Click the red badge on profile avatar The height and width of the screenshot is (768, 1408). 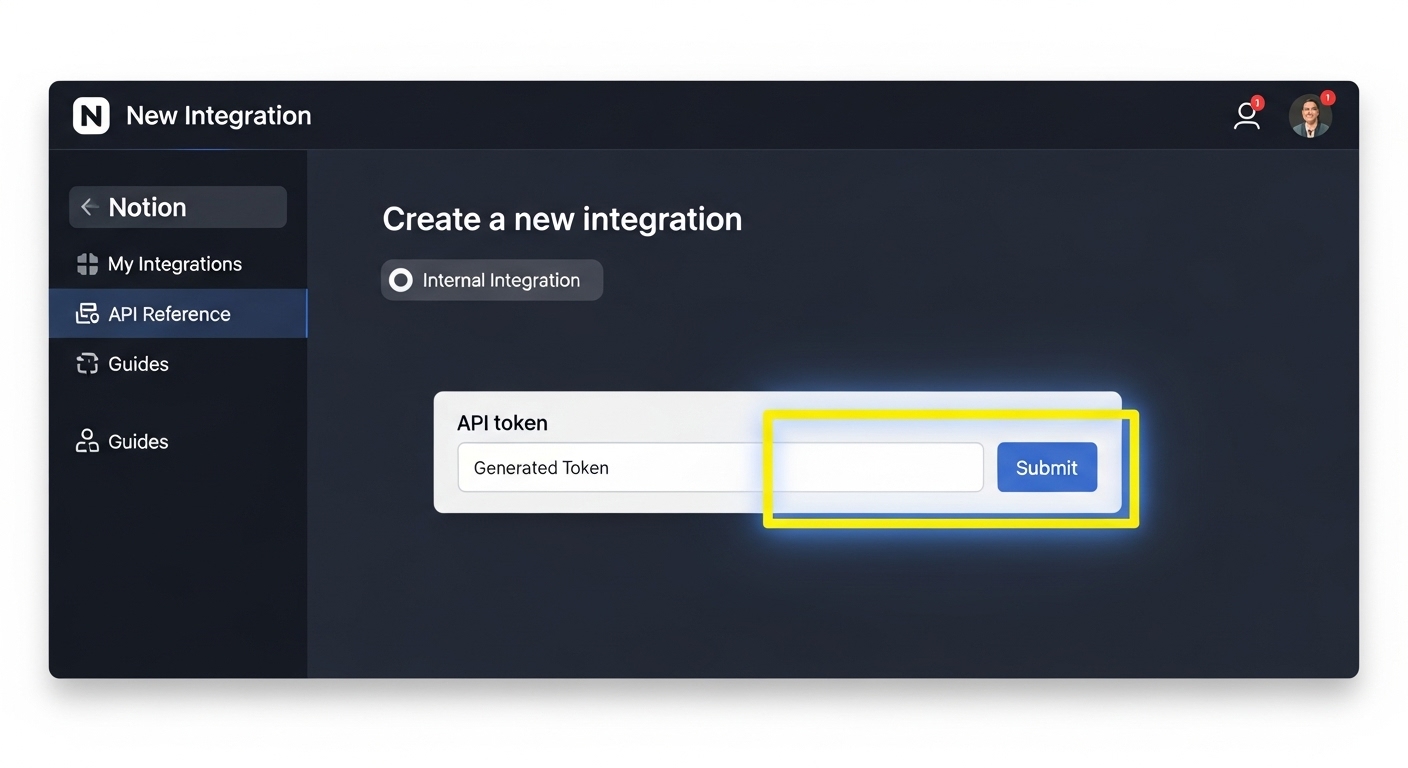click(1327, 98)
